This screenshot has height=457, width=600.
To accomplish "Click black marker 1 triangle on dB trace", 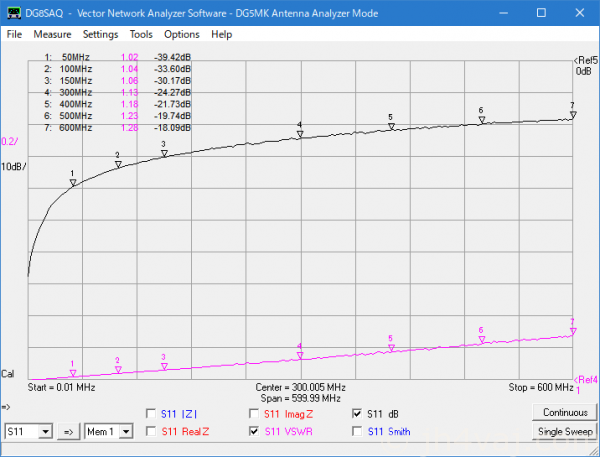I will point(72,181).
